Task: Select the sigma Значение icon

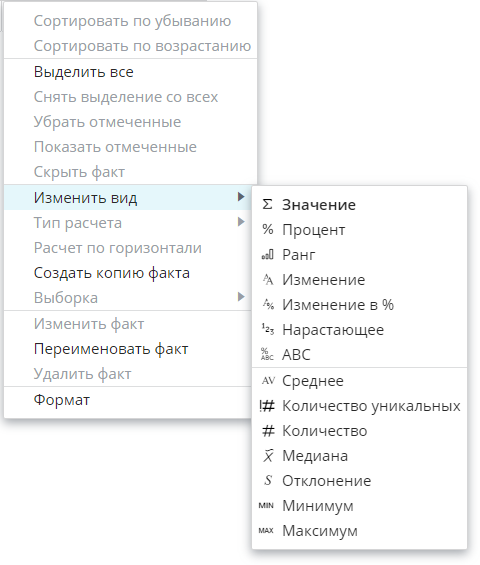Action: [267, 204]
